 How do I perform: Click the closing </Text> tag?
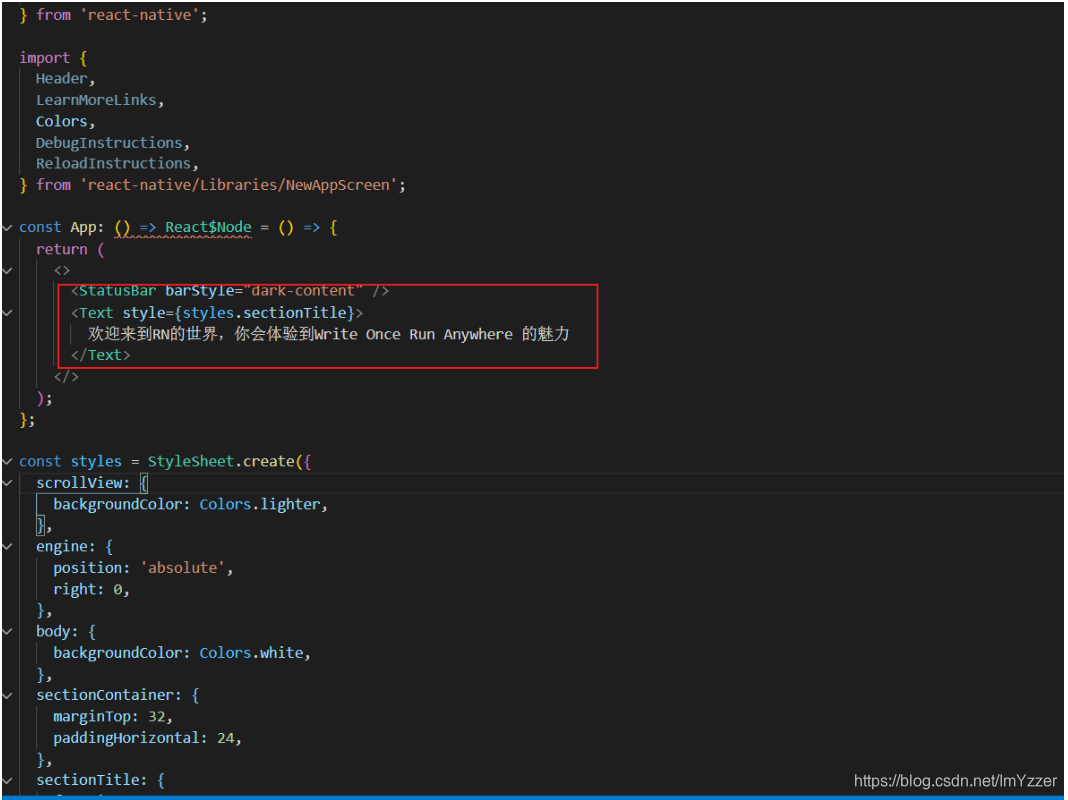coord(101,355)
